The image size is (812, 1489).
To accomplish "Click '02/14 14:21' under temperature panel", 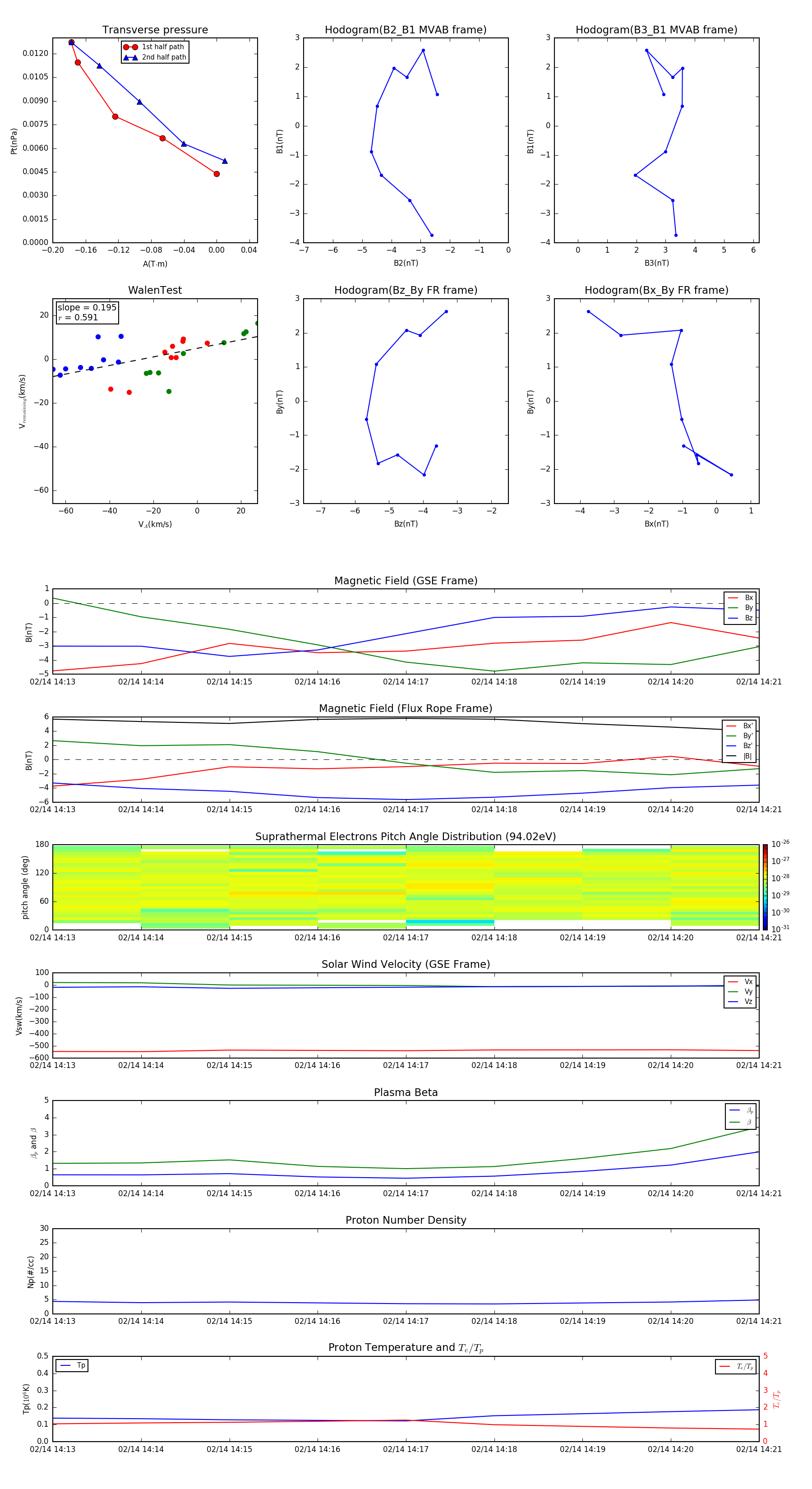I will click(759, 1449).
